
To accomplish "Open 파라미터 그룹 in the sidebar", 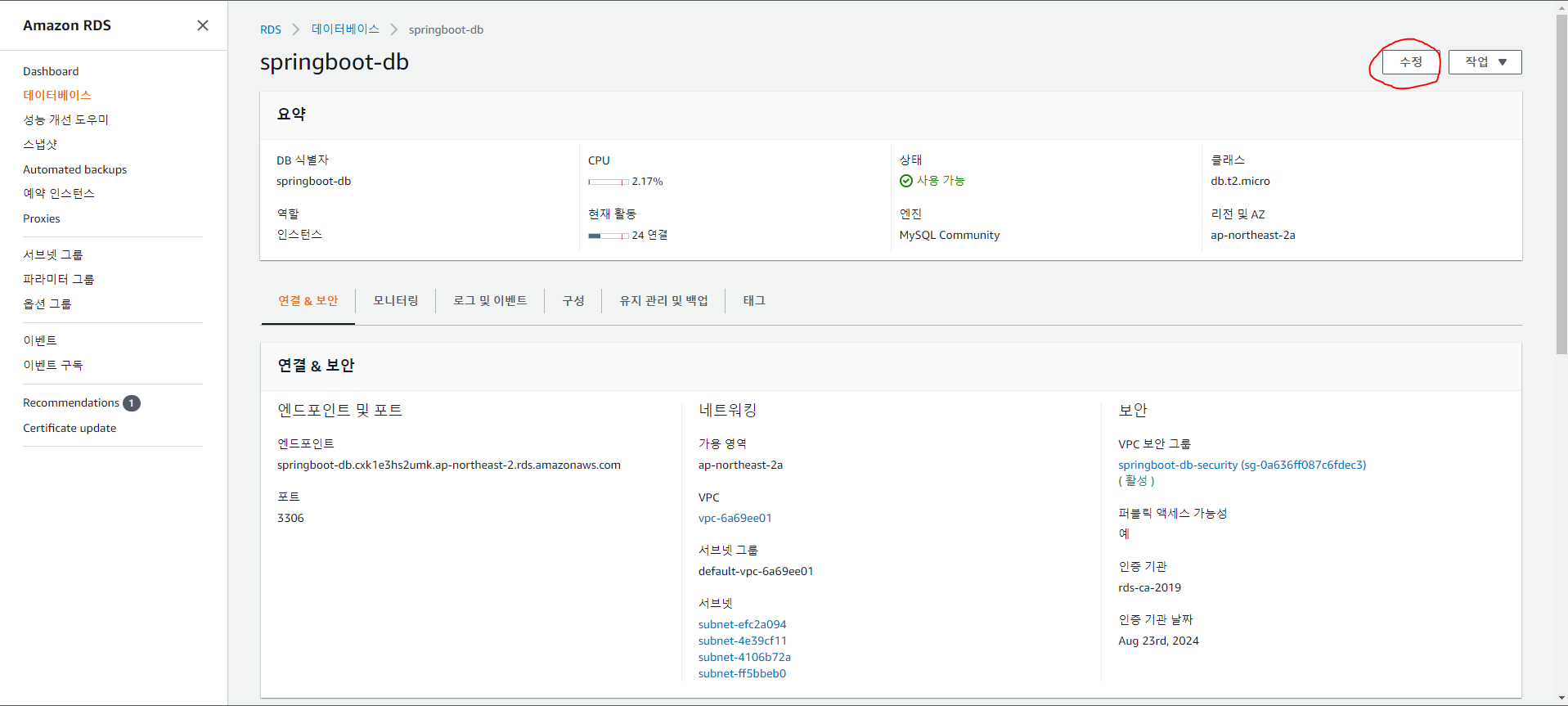I will pyautogui.click(x=59, y=280).
